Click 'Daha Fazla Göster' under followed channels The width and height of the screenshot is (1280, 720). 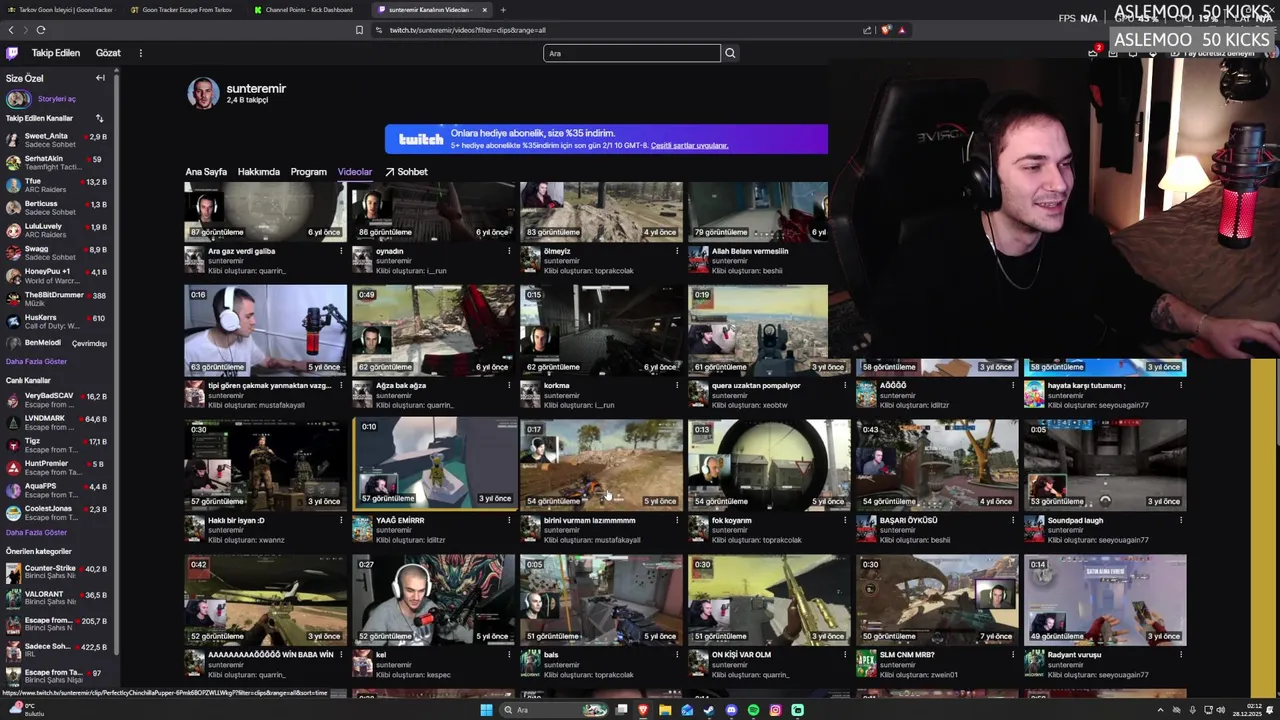click(36, 361)
